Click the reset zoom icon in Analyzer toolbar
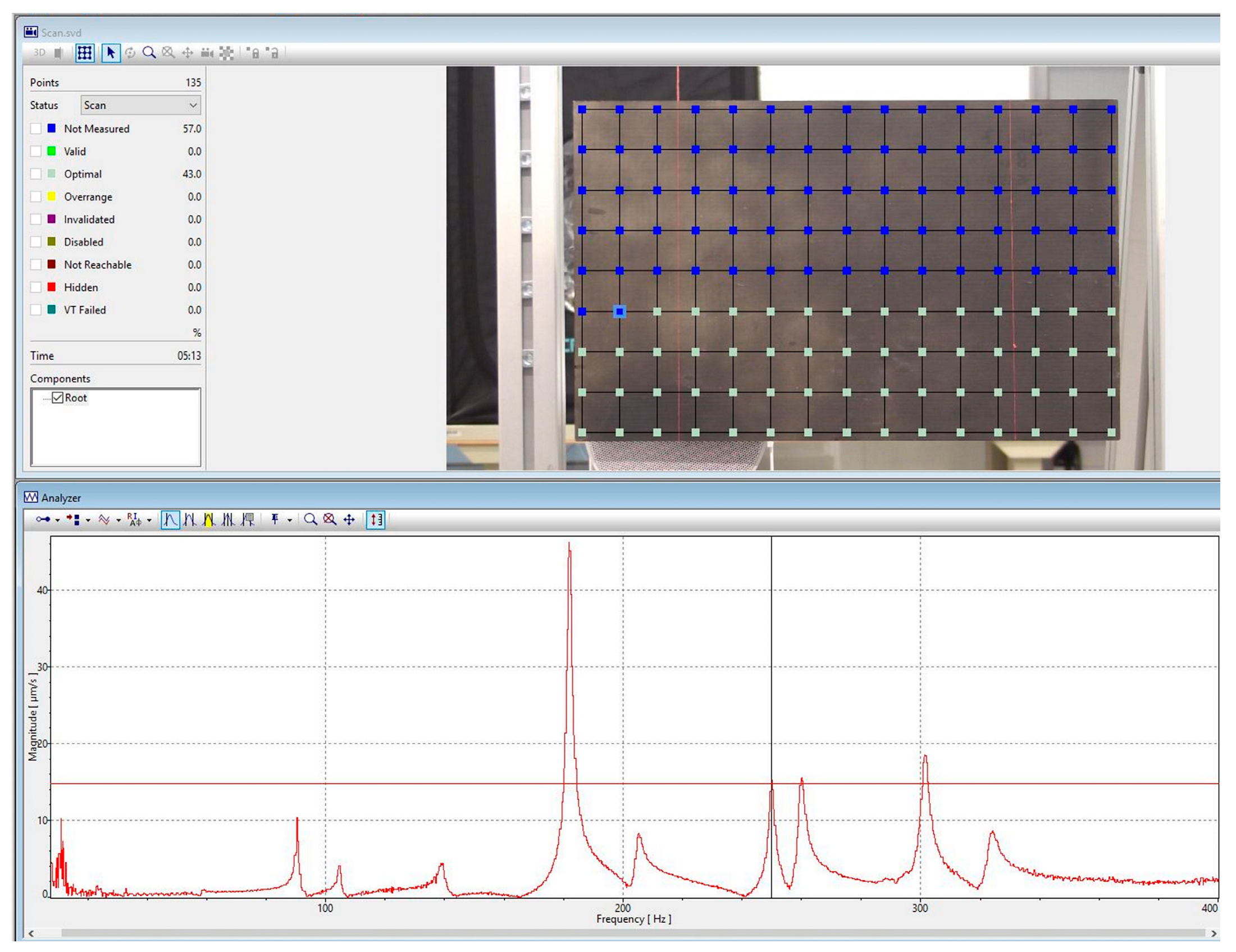Screen dimensions: 1236x952 330,519
